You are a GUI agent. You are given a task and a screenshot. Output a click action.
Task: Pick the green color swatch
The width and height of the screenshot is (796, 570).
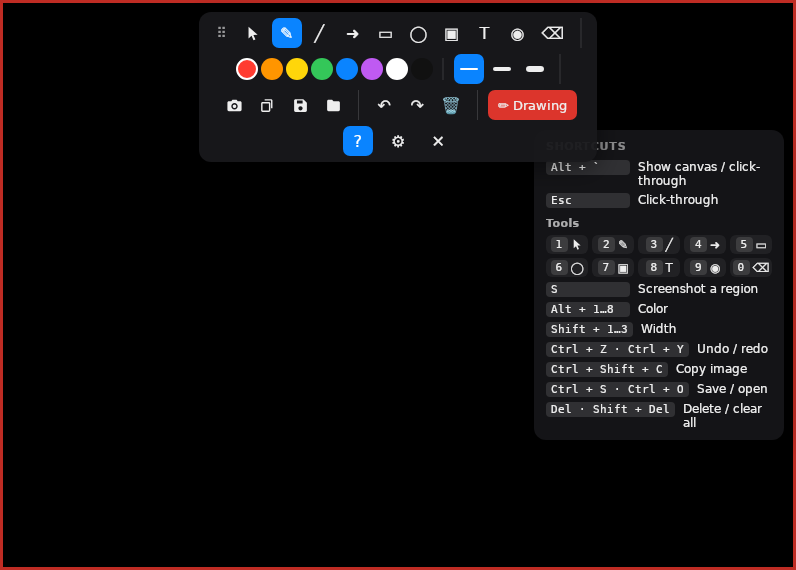point(322,69)
